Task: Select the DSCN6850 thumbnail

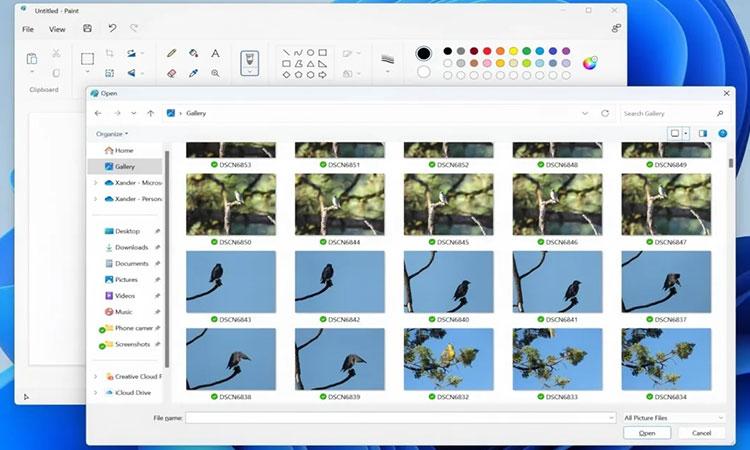Action: tap(231, 204)
